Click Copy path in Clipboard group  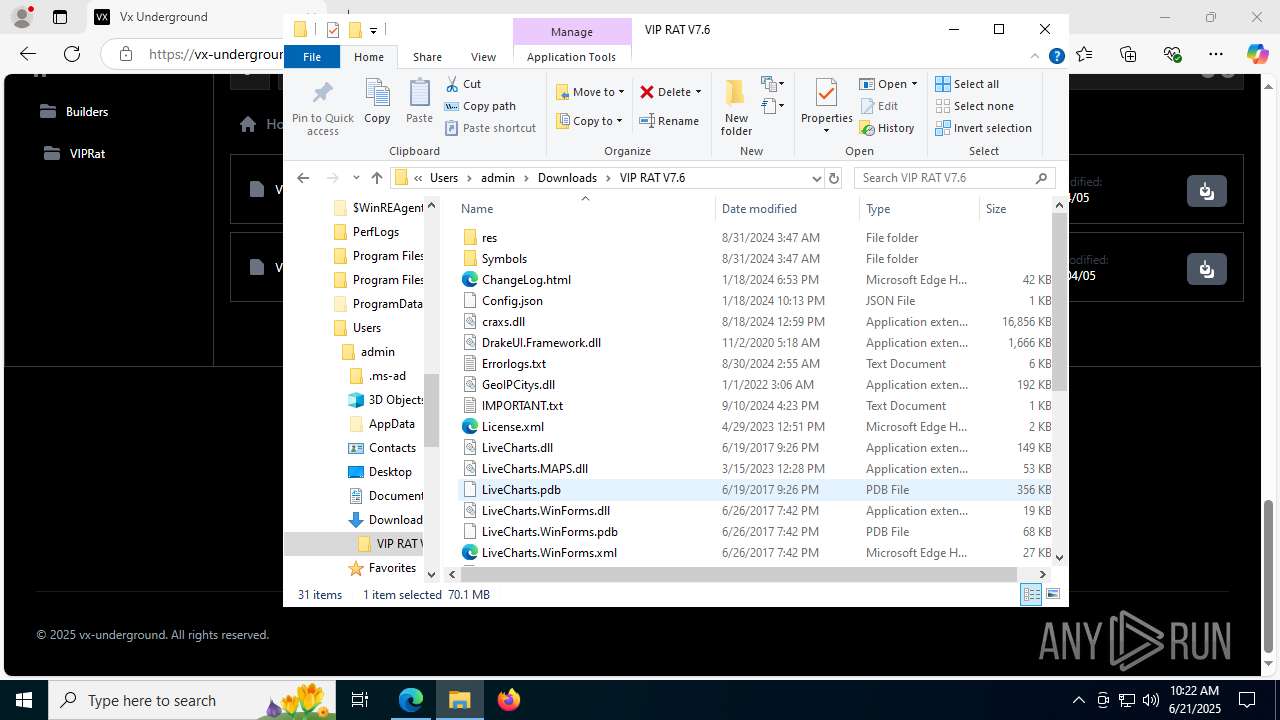[x=480, y=106]
